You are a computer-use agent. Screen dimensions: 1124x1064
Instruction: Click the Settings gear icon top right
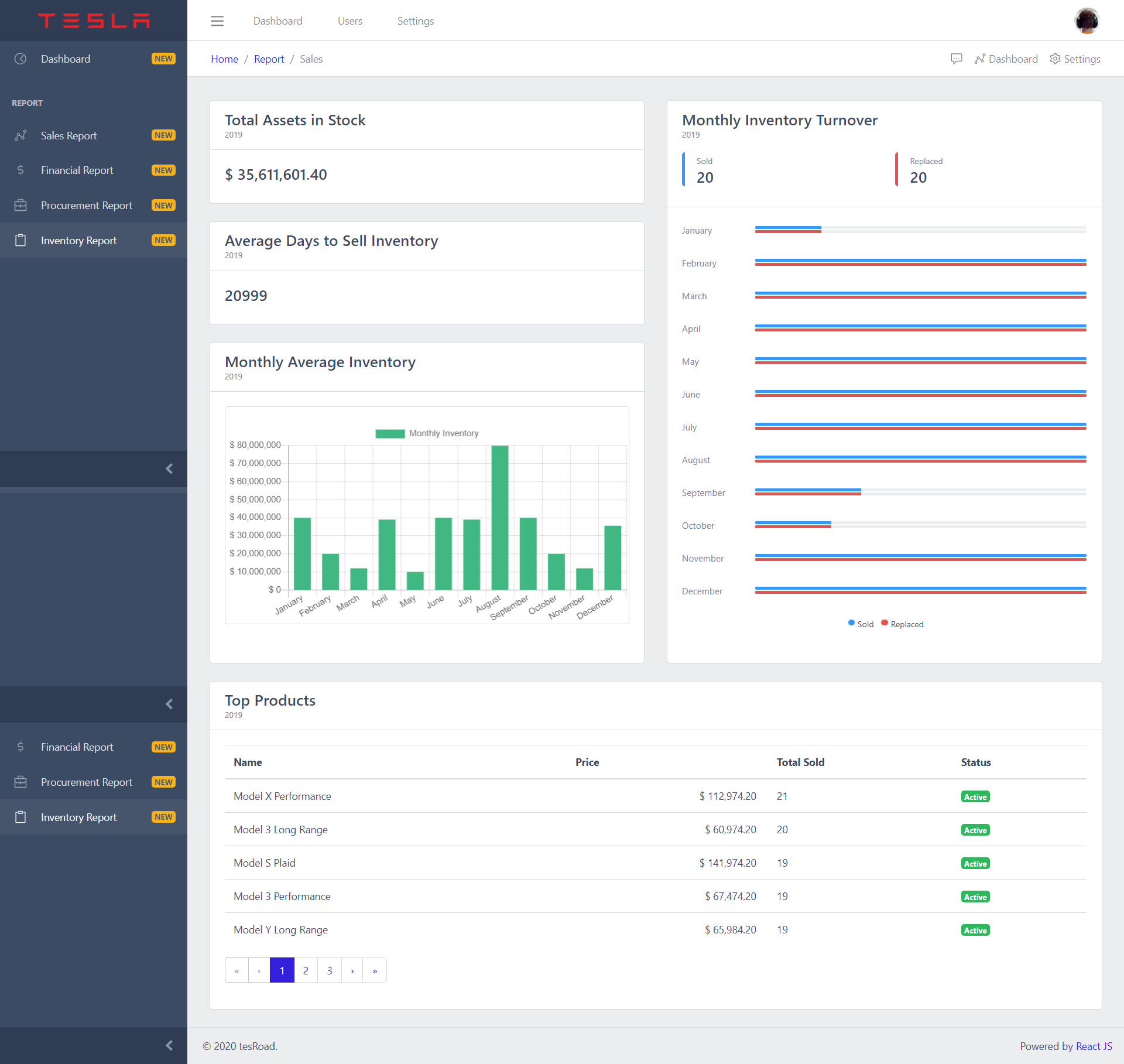(x=1056, y=59)
